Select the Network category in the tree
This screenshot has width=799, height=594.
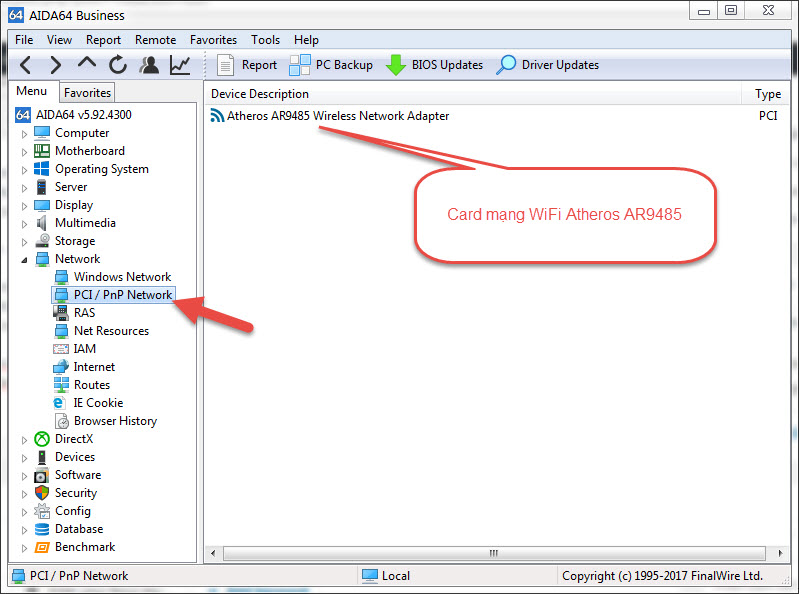(x=77, y=259)
